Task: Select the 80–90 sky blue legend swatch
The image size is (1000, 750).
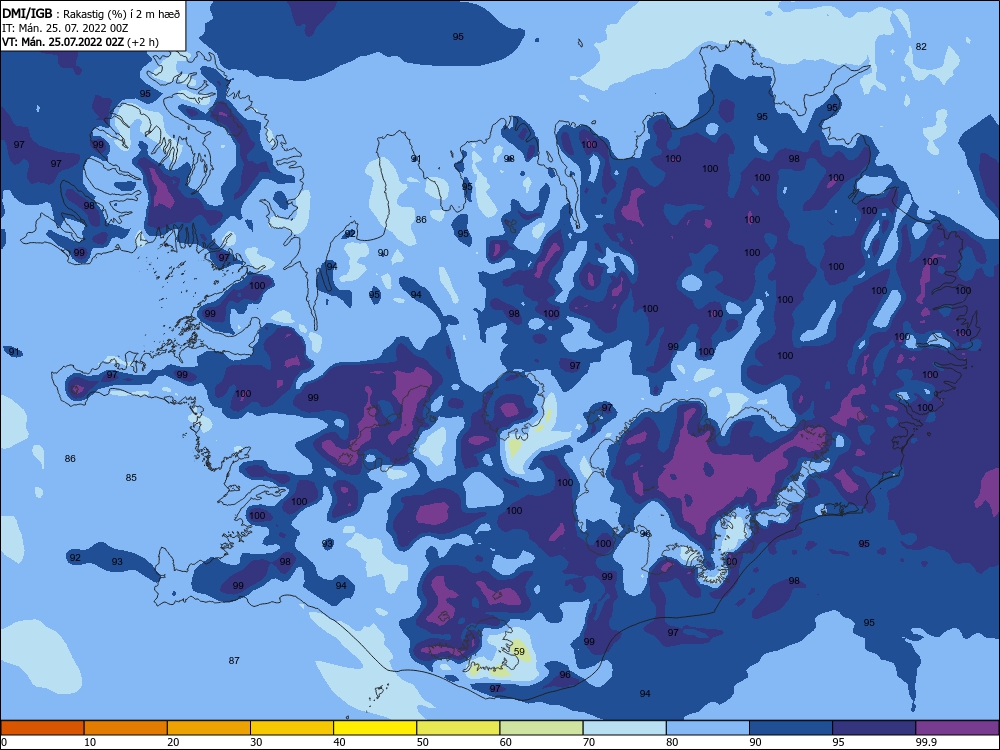Action: click(708, 728)
